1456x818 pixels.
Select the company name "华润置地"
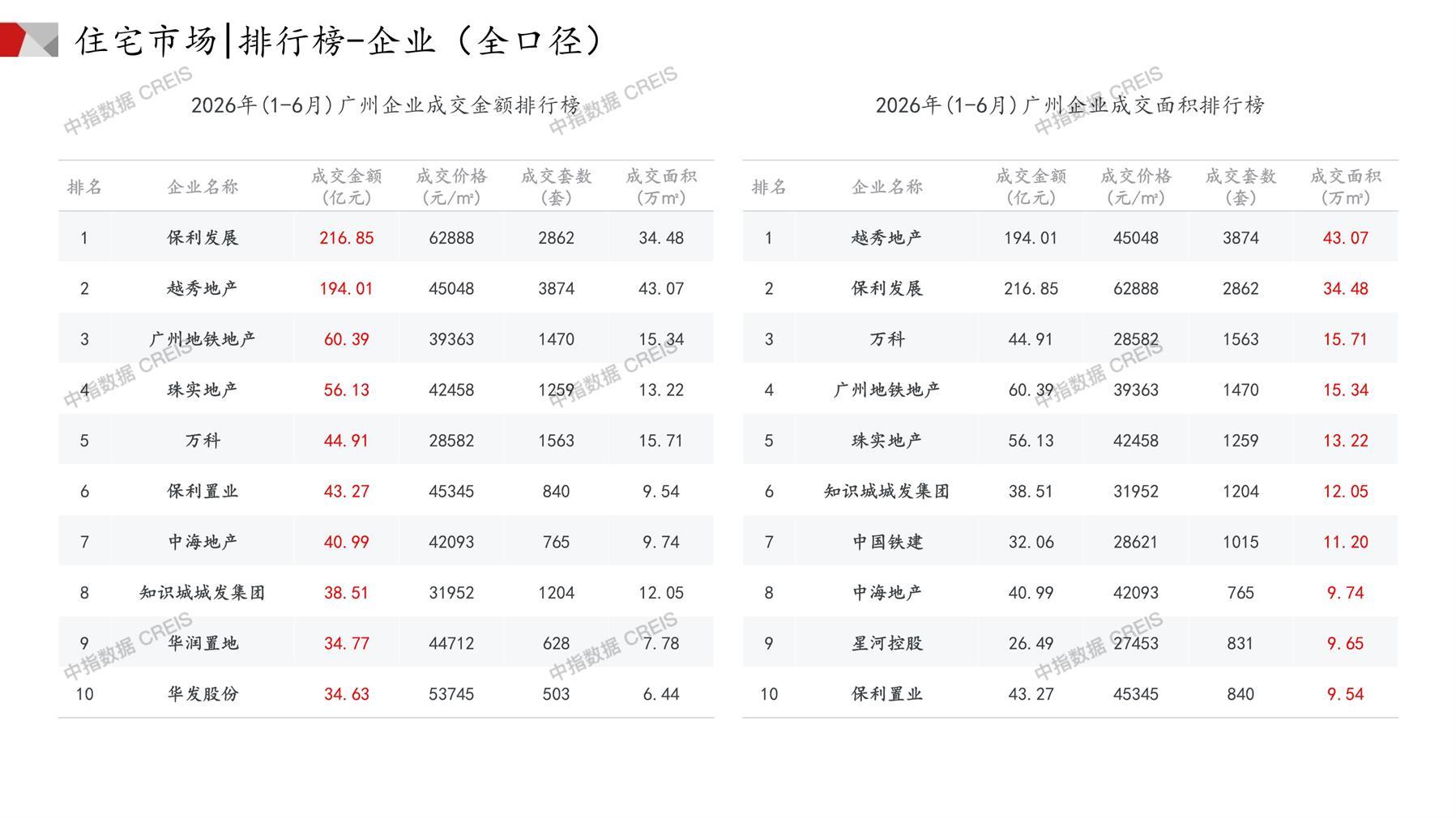click(x=203, y=643)
